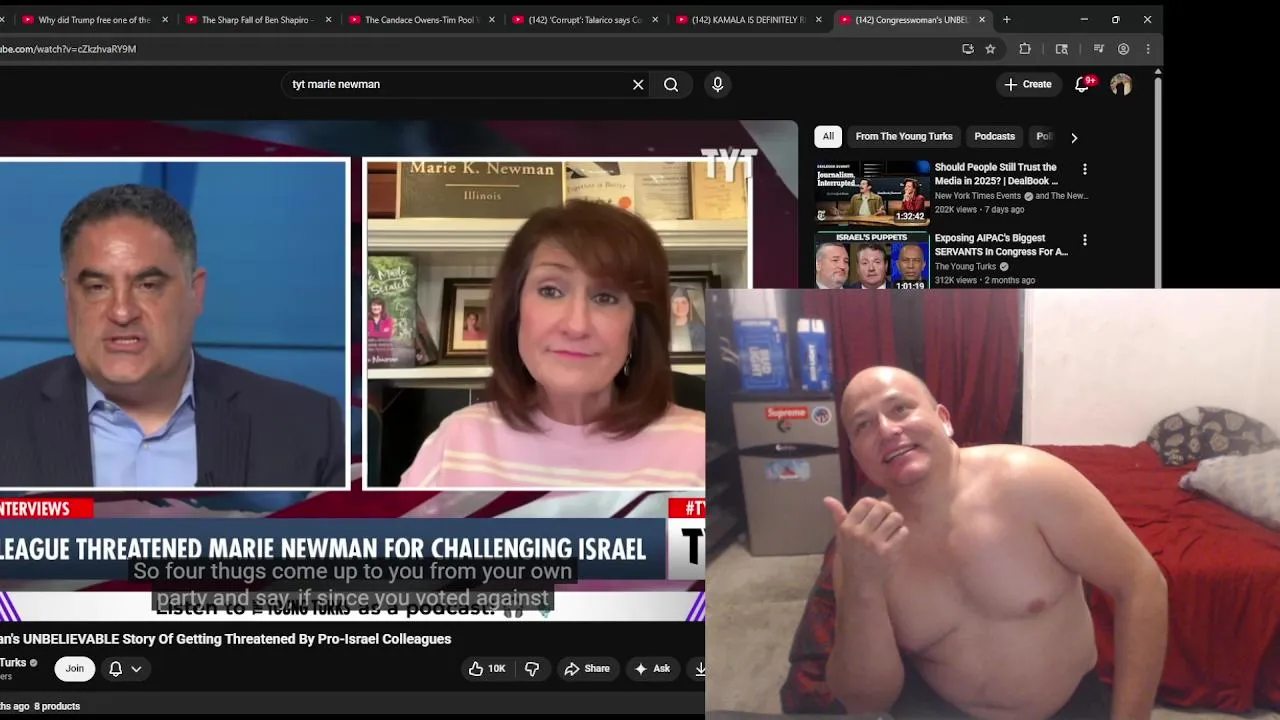1280x720 pixels.
Task: Install app icon in address bar
Action: [x=967, y=49]
